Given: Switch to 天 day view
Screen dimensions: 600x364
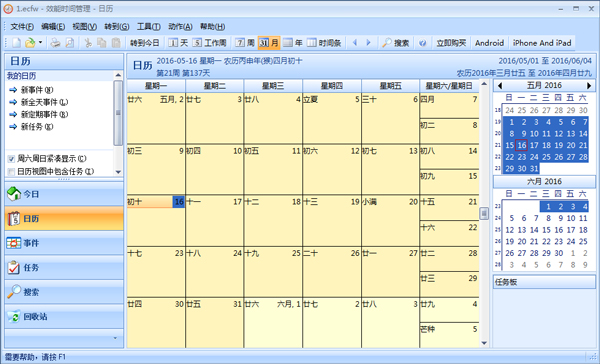Looking at the screenshot, I should point(178,43).
